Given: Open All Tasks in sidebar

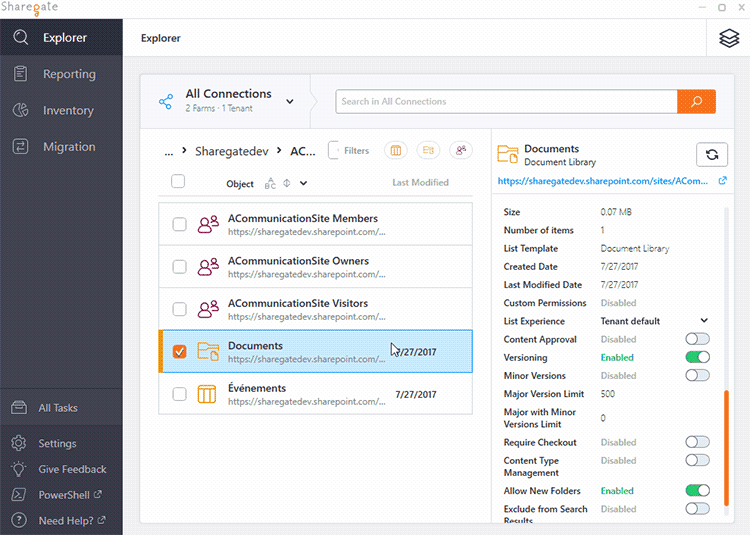Looking at the screenshot, I should point(61,407).
